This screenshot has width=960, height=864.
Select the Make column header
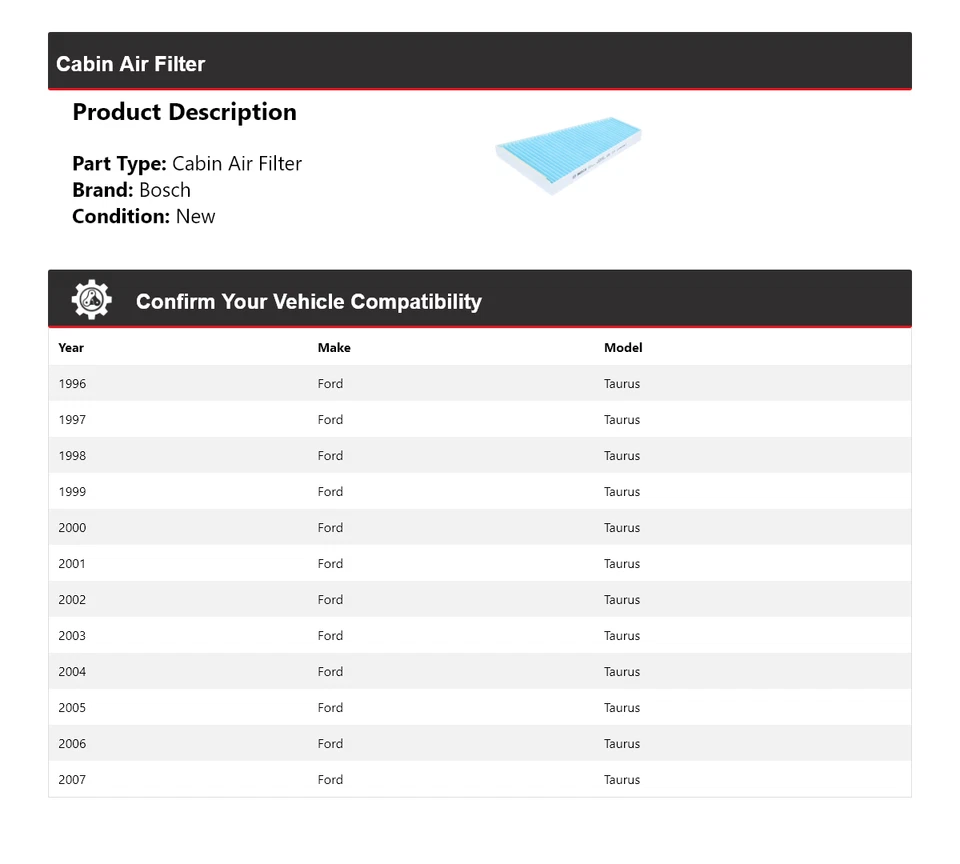[x=334, y=348]
